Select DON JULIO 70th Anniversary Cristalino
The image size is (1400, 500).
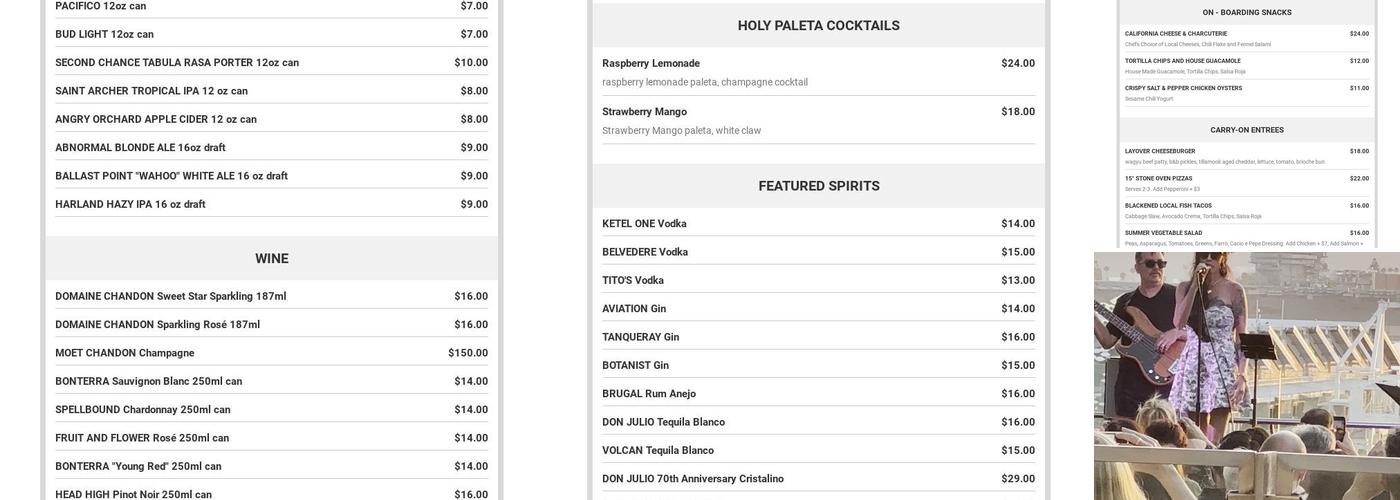pyautogui.click(x=693, y=479)
